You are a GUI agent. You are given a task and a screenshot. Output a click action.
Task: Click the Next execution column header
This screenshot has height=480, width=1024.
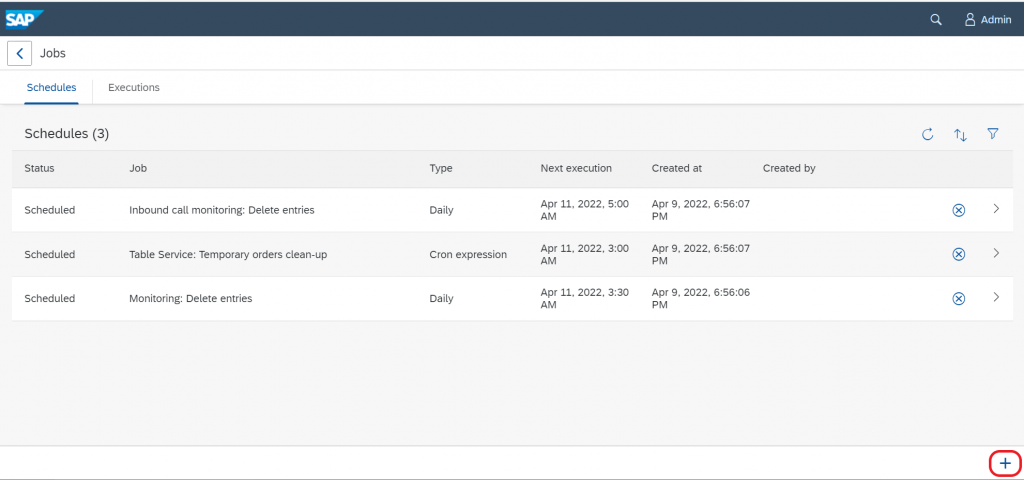(x=576, y=168)
